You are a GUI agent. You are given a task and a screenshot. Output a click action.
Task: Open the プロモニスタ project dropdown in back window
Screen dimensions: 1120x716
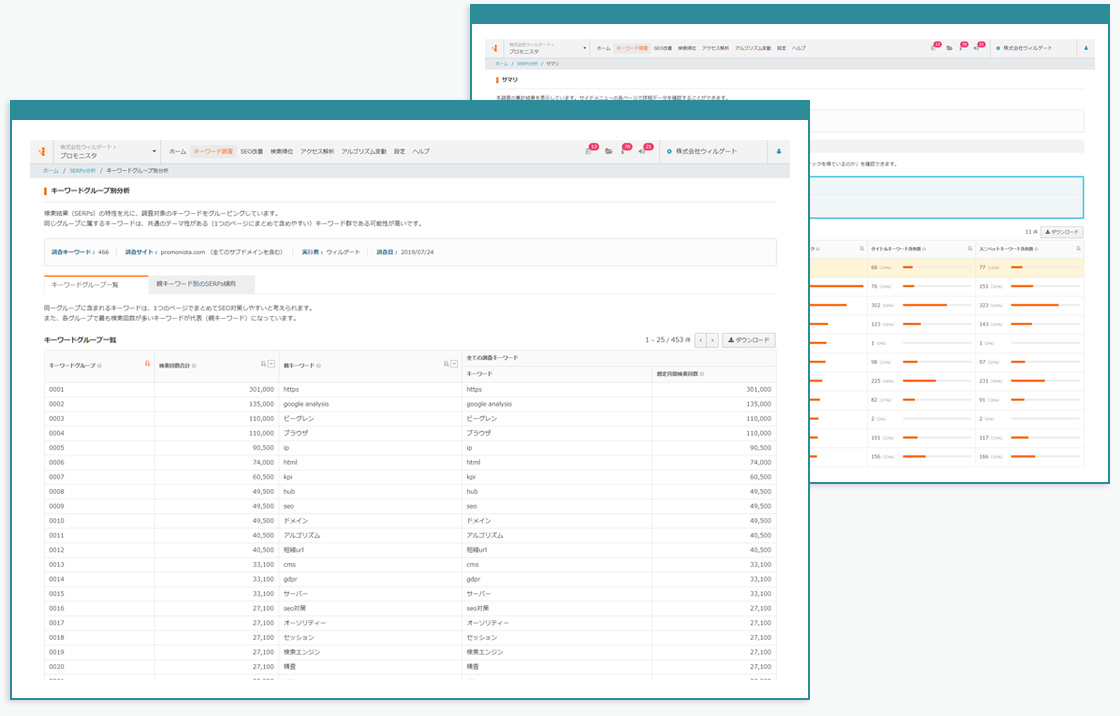click(547, 49)
